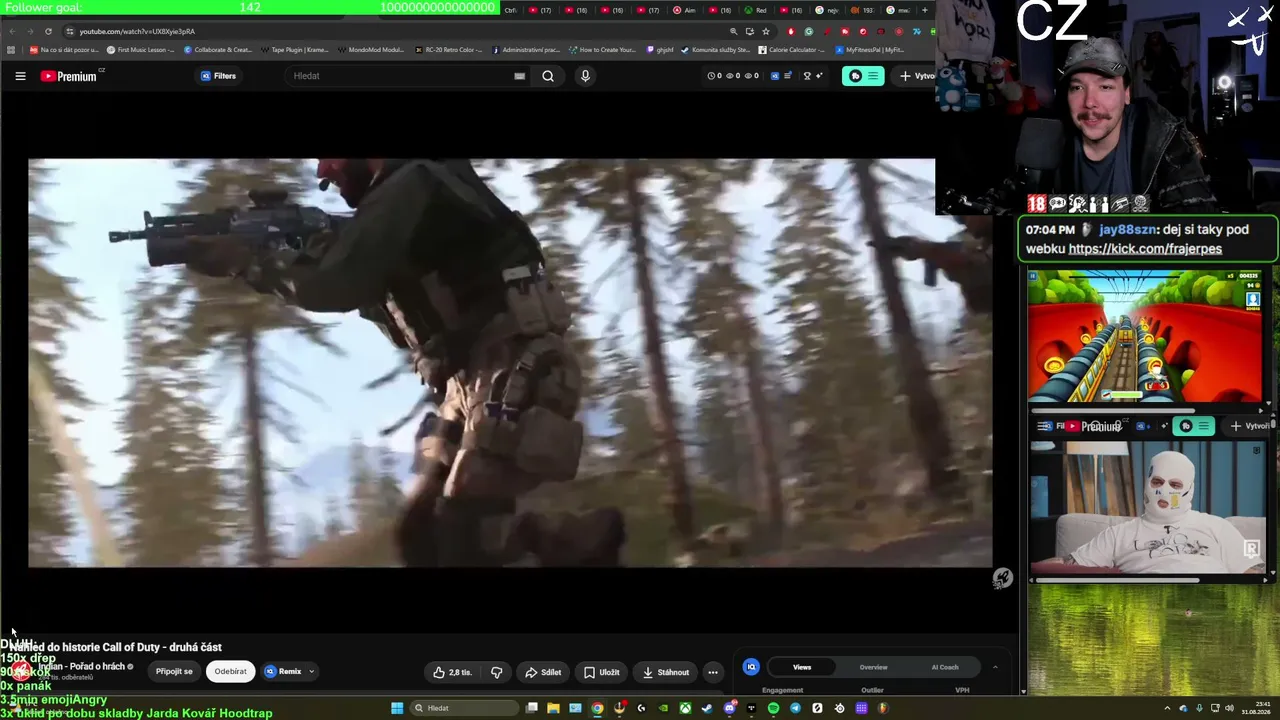The image size is (1280, 720).
Task: Switch to the Aim browser tab
Action: pyautogui.click(x=685, y=10)
